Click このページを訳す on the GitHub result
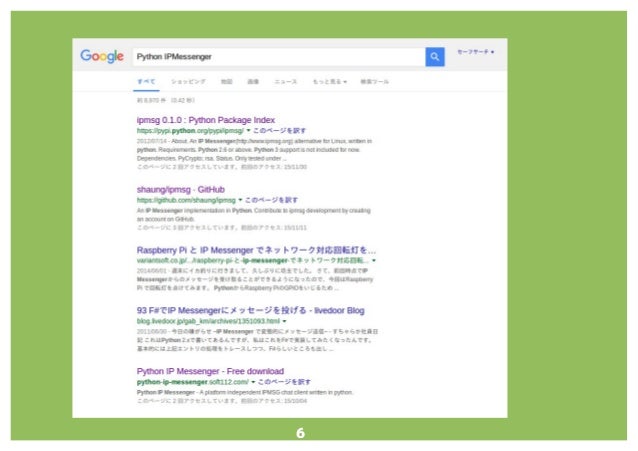 271,200
